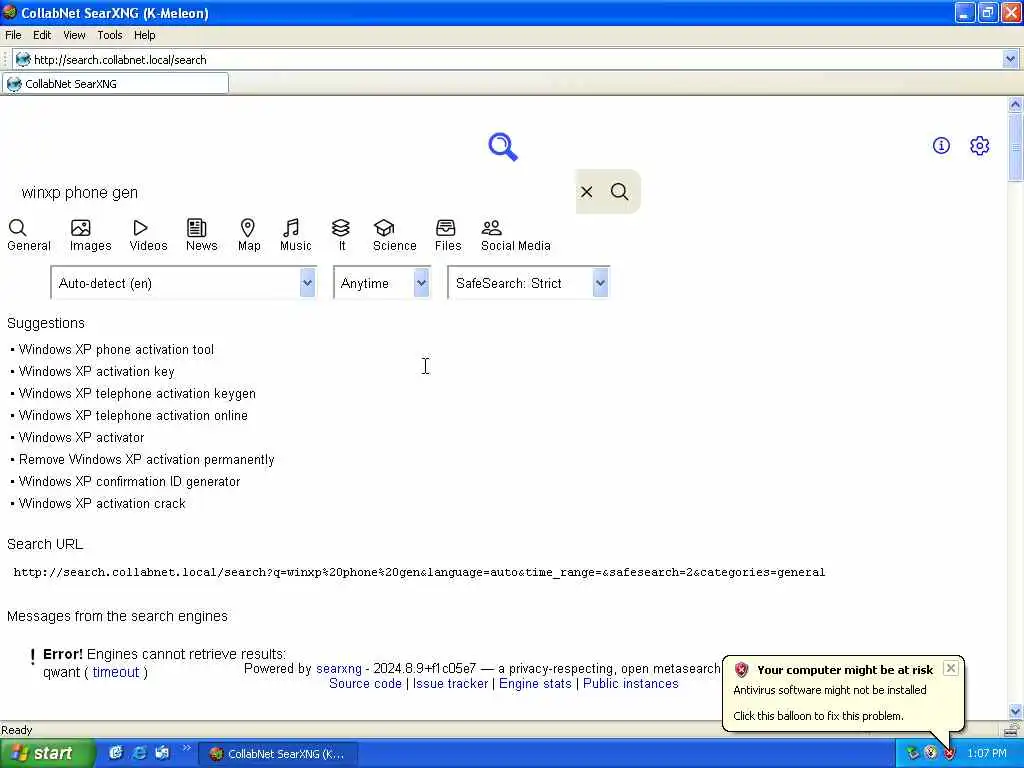Viewport: 1024px width, 768px height.
Task: Choose the It category
Action: coord(341,235)
